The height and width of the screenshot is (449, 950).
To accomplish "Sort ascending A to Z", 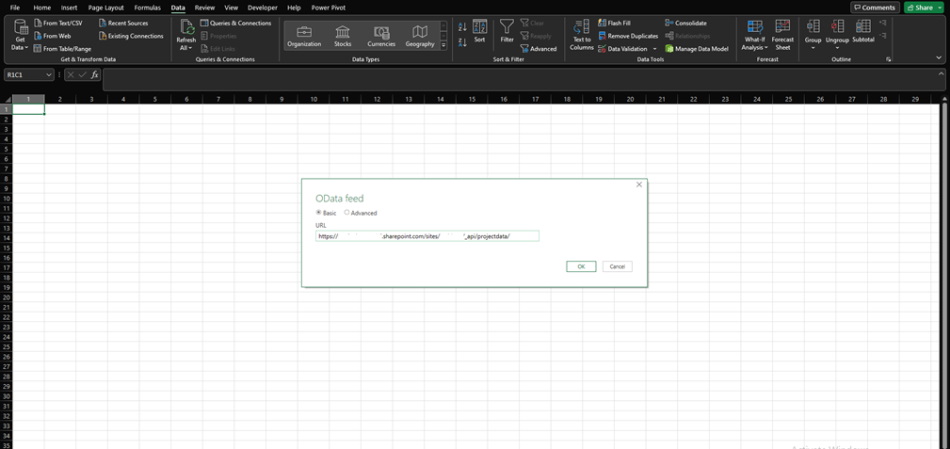I will (x=462, y=27).
